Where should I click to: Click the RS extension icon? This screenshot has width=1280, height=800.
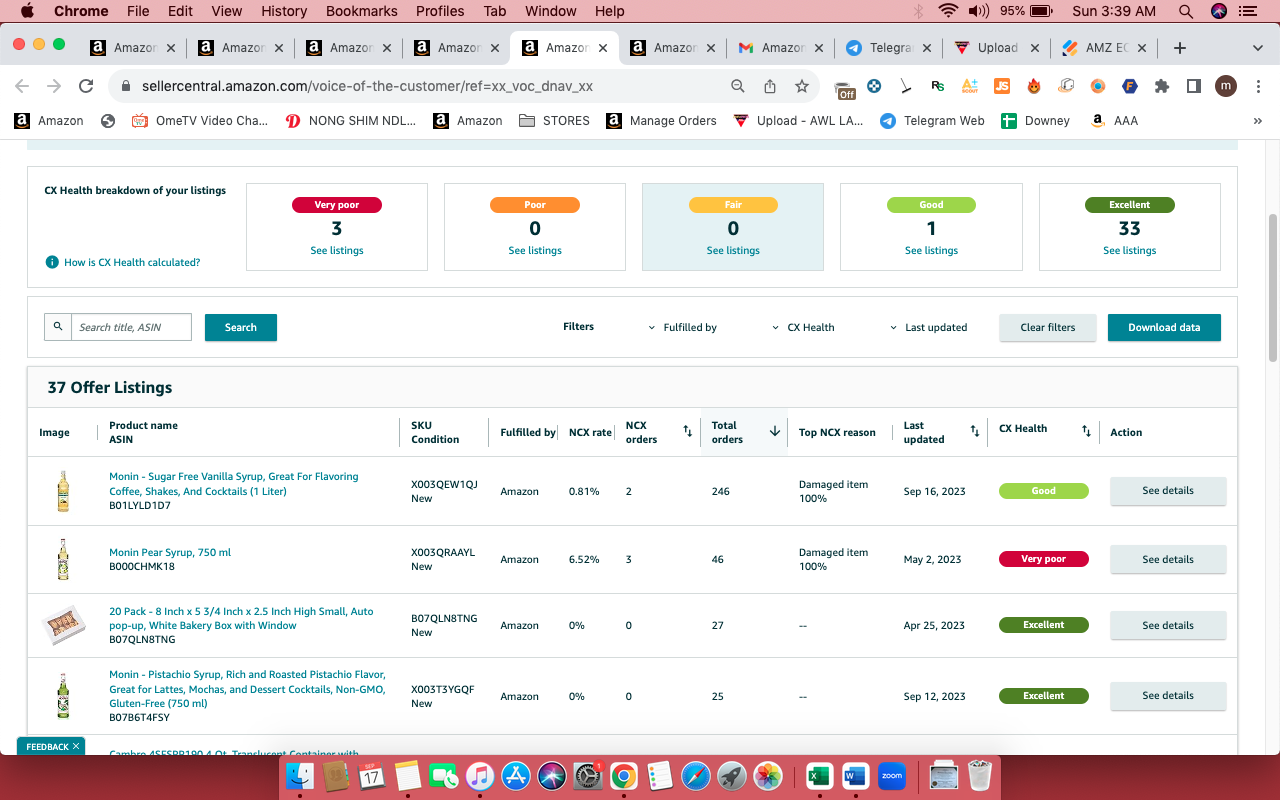[938, 86]
